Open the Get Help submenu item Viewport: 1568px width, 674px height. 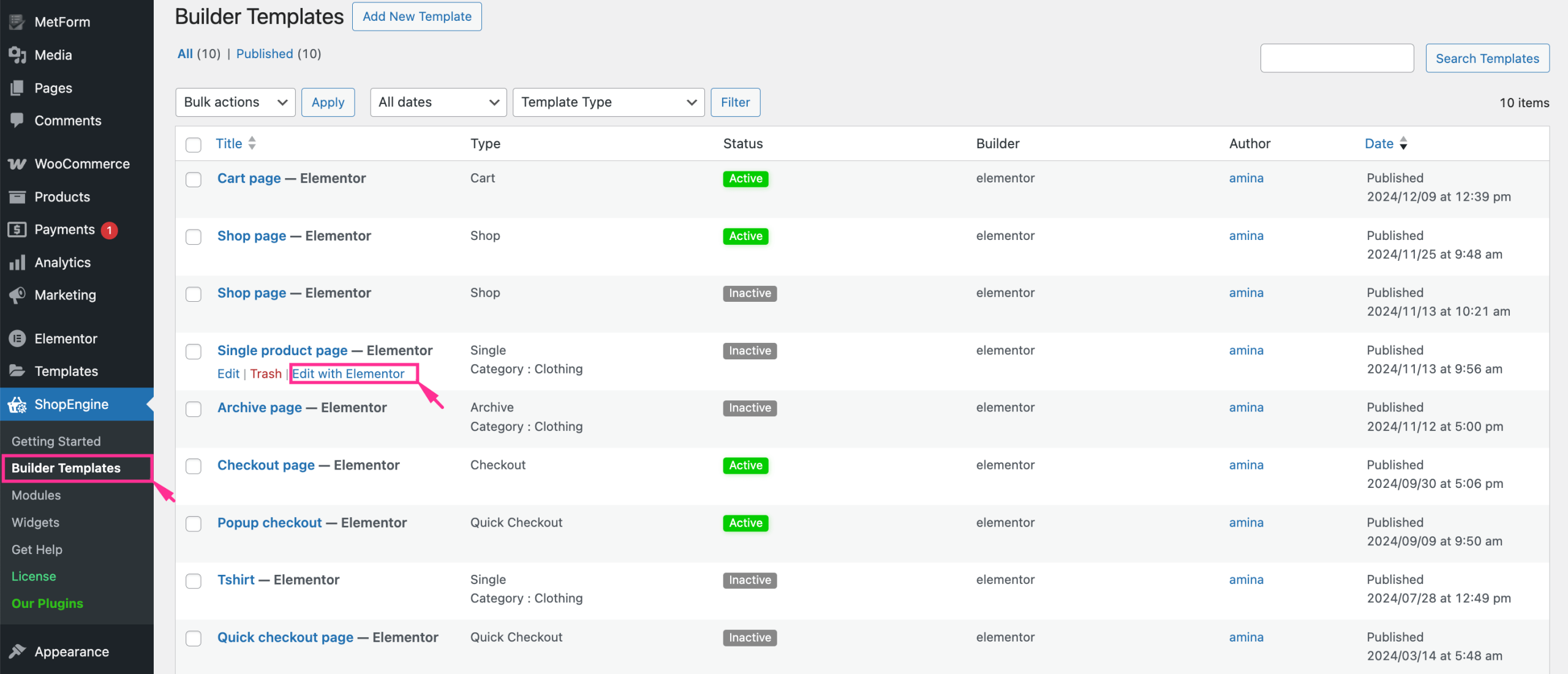pyautogui.click(x=37, y=550)
